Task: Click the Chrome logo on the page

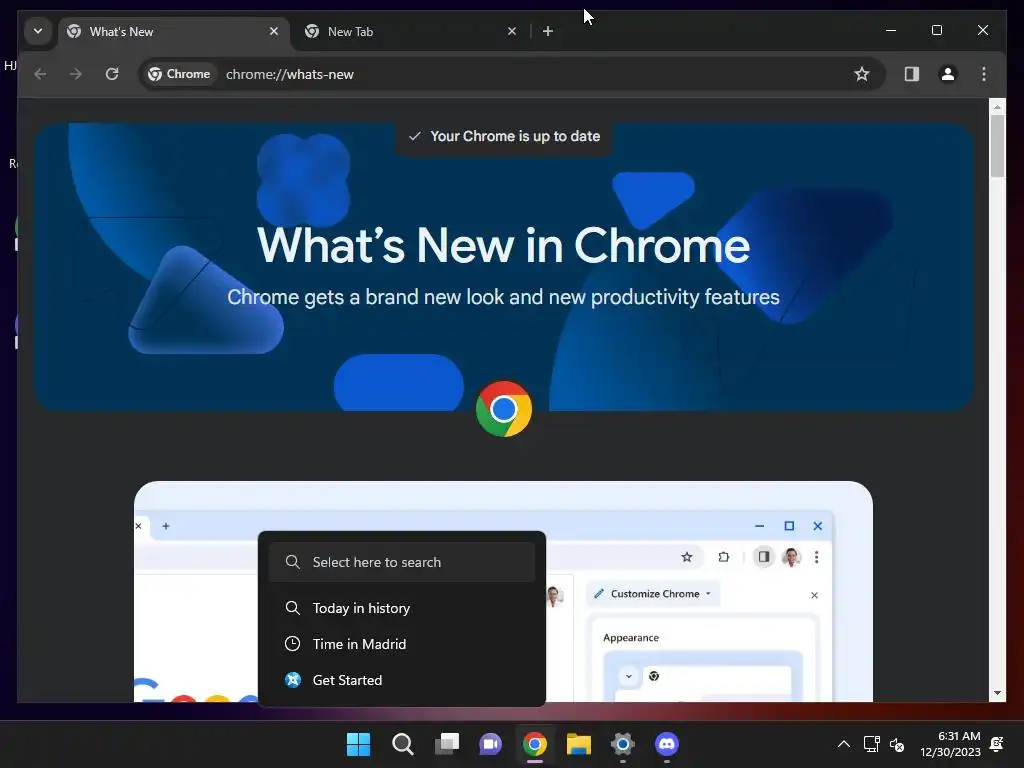Action: (504, 409)
